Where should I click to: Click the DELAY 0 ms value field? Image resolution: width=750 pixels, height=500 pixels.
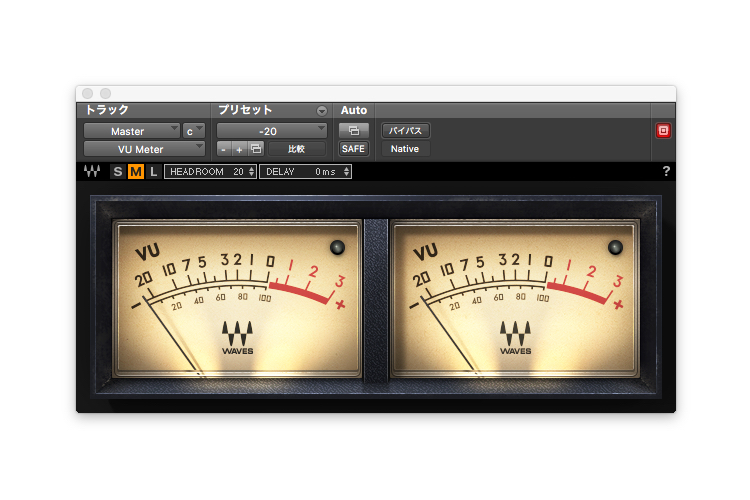tap(305, 172)
